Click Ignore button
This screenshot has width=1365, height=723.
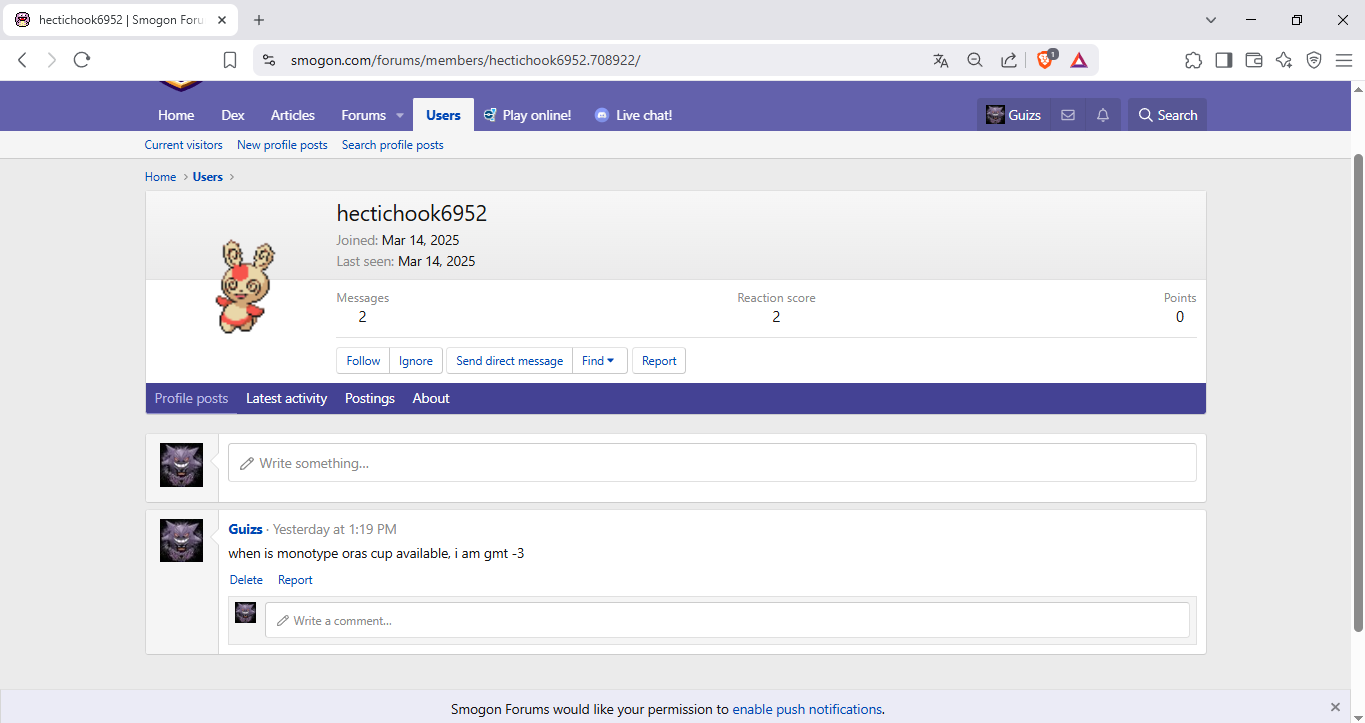click(x=416, y=361)
